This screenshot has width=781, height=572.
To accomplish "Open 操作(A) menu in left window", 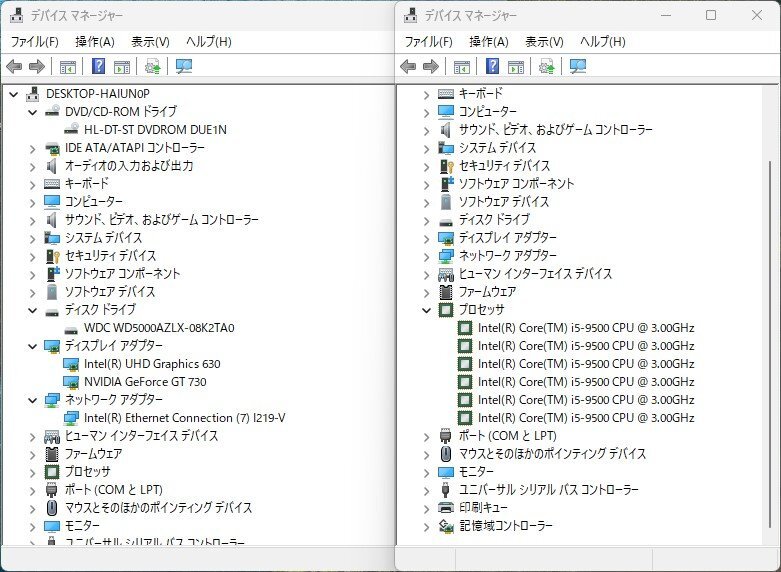I will click(x=95, y=41).
